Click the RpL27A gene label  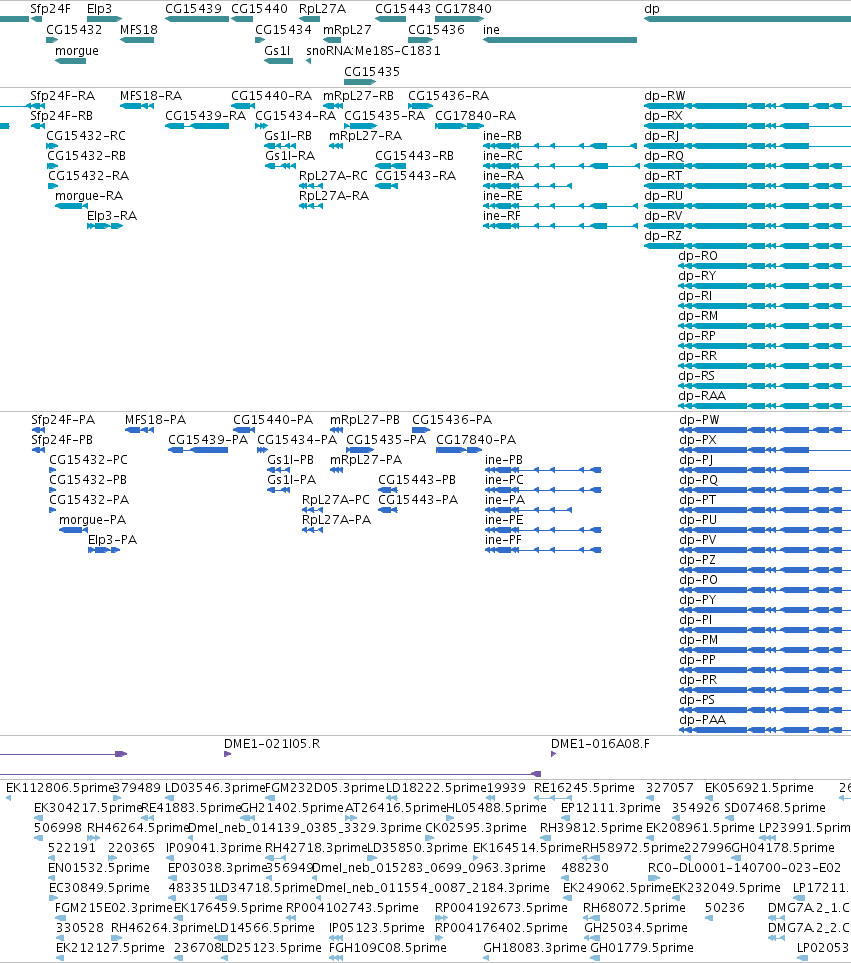tap(322, 9)
